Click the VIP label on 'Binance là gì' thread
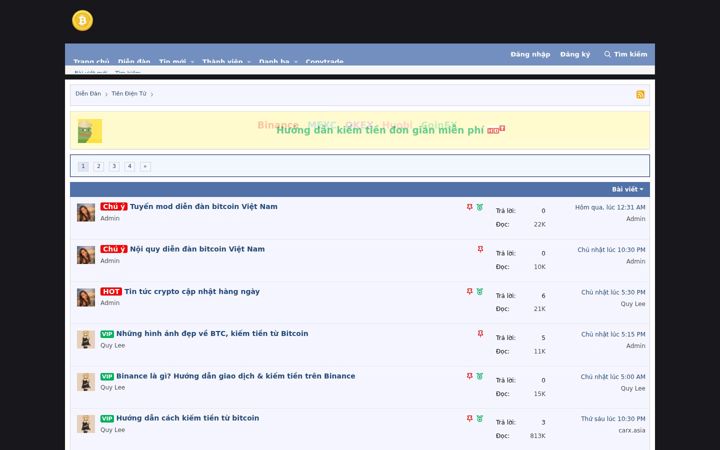This screenshot has width=720, height=450. [x=107, y=377]
